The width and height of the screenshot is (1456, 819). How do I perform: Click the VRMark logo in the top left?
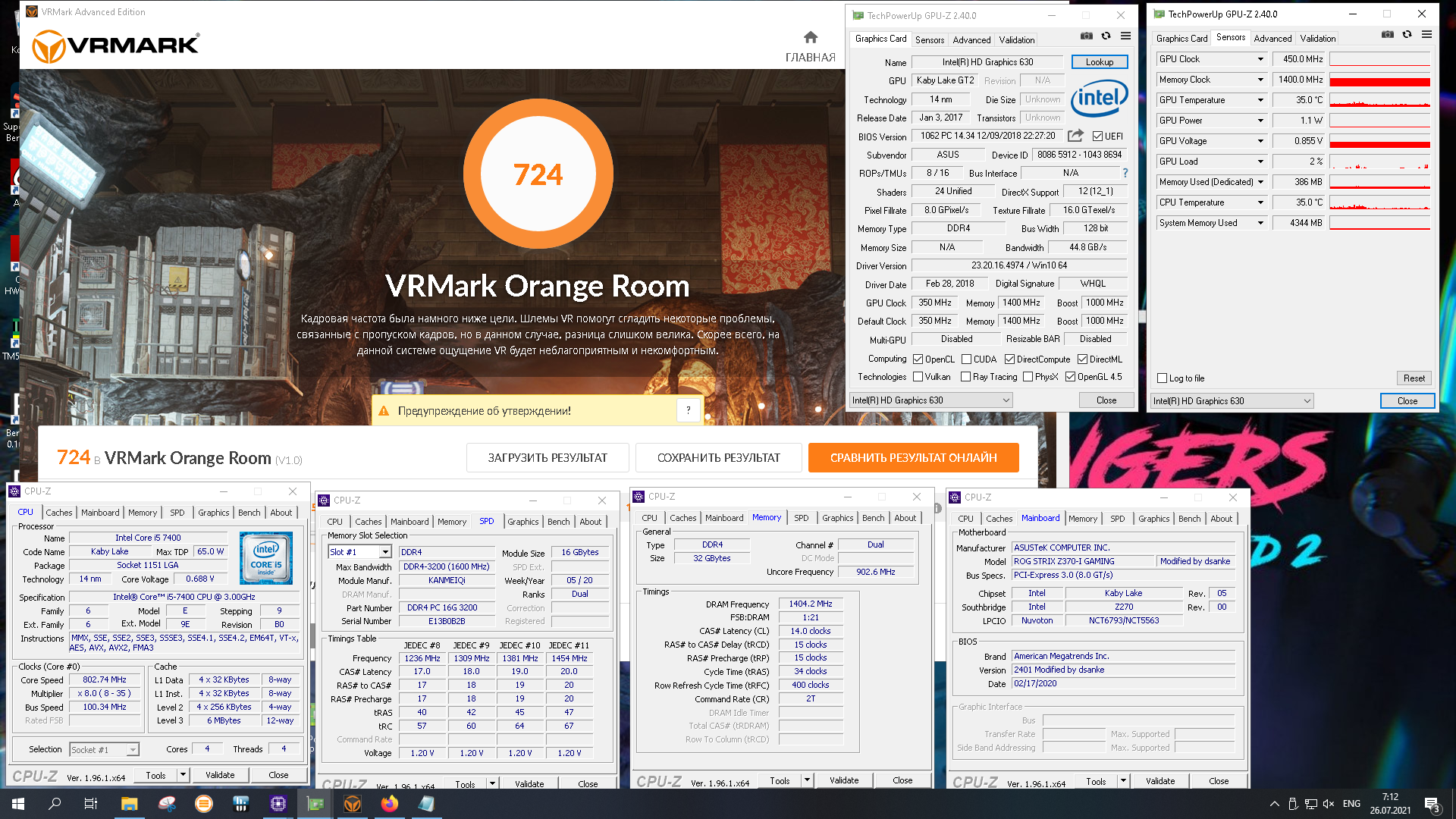point(116,46)
